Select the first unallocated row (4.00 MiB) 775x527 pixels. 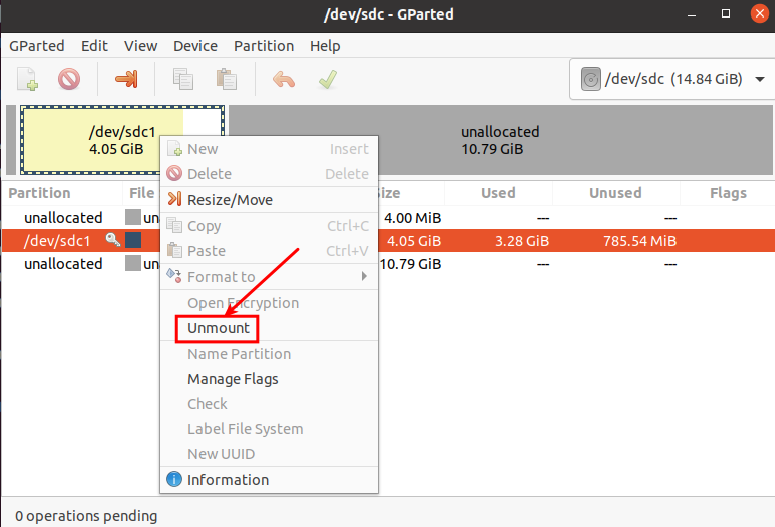[x=388, y=218]
